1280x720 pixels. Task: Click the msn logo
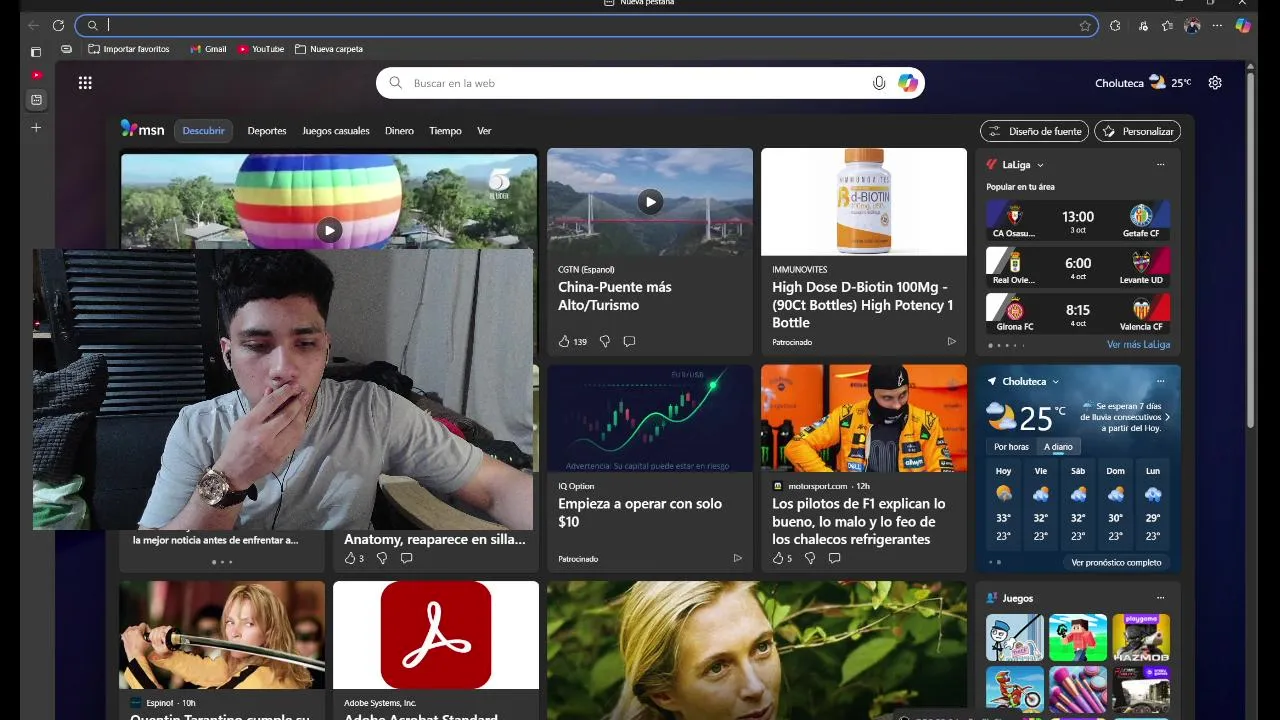tap(143, 129)
